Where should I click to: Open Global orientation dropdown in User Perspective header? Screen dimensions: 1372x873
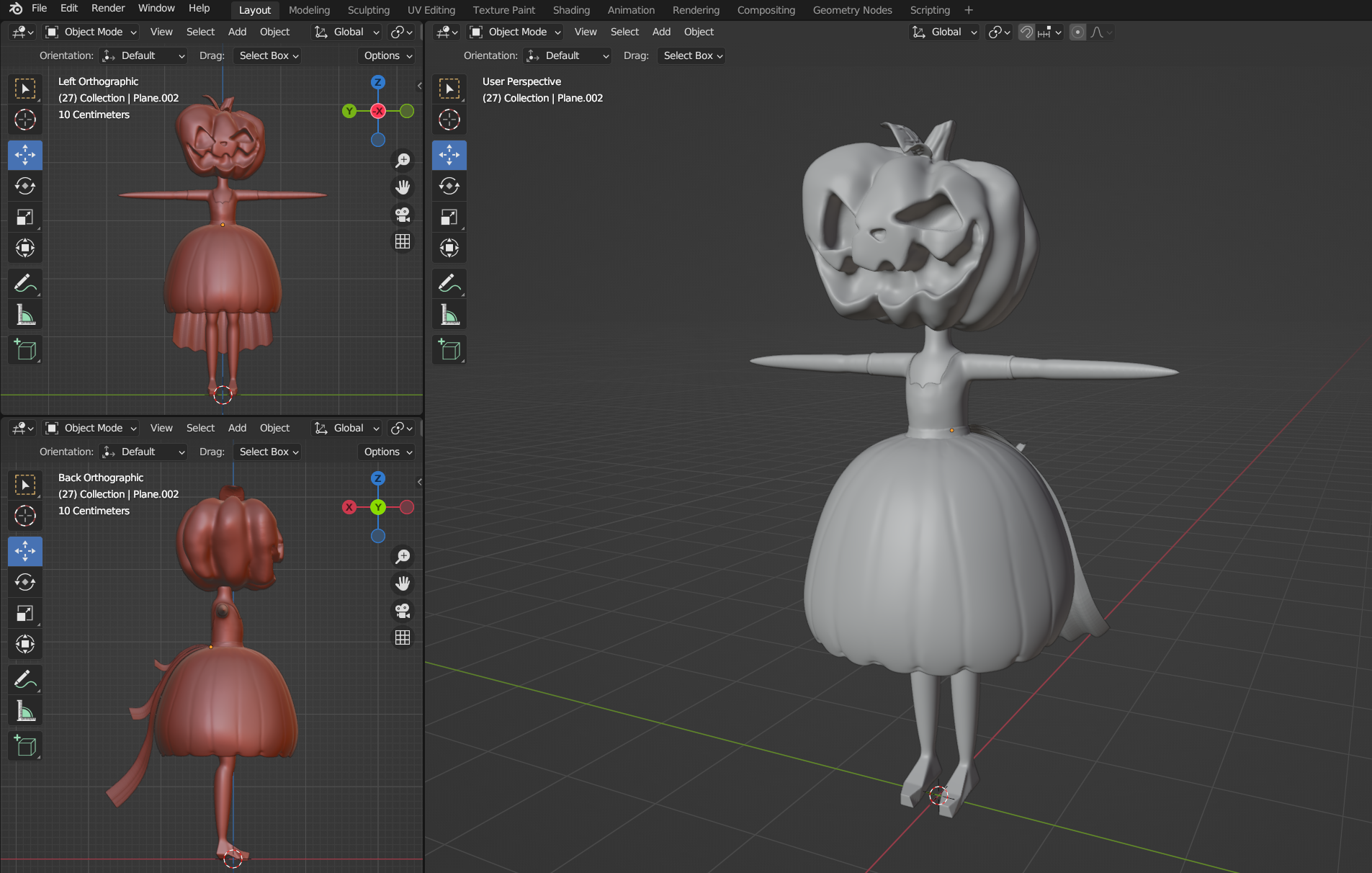coord(944,32)
